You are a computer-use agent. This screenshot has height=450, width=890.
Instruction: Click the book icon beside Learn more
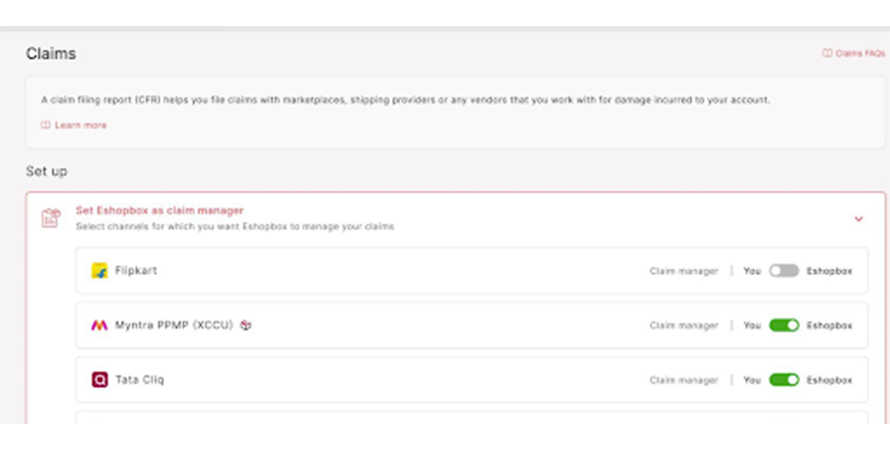pyautogui.click(x=45, y=125)
